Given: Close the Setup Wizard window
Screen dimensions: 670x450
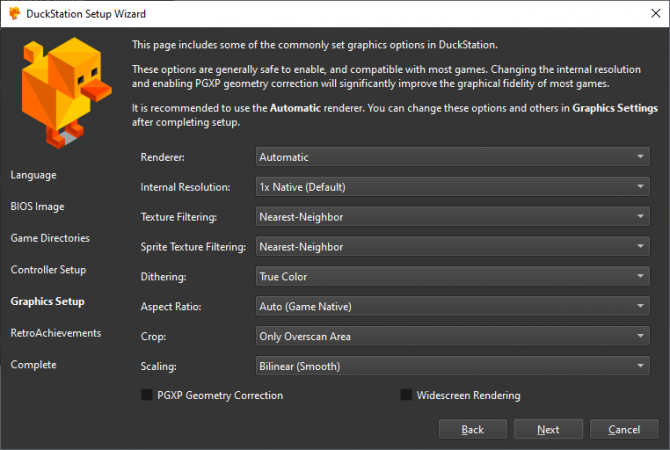Looking at the screenshot, I should tap(647, 13).
